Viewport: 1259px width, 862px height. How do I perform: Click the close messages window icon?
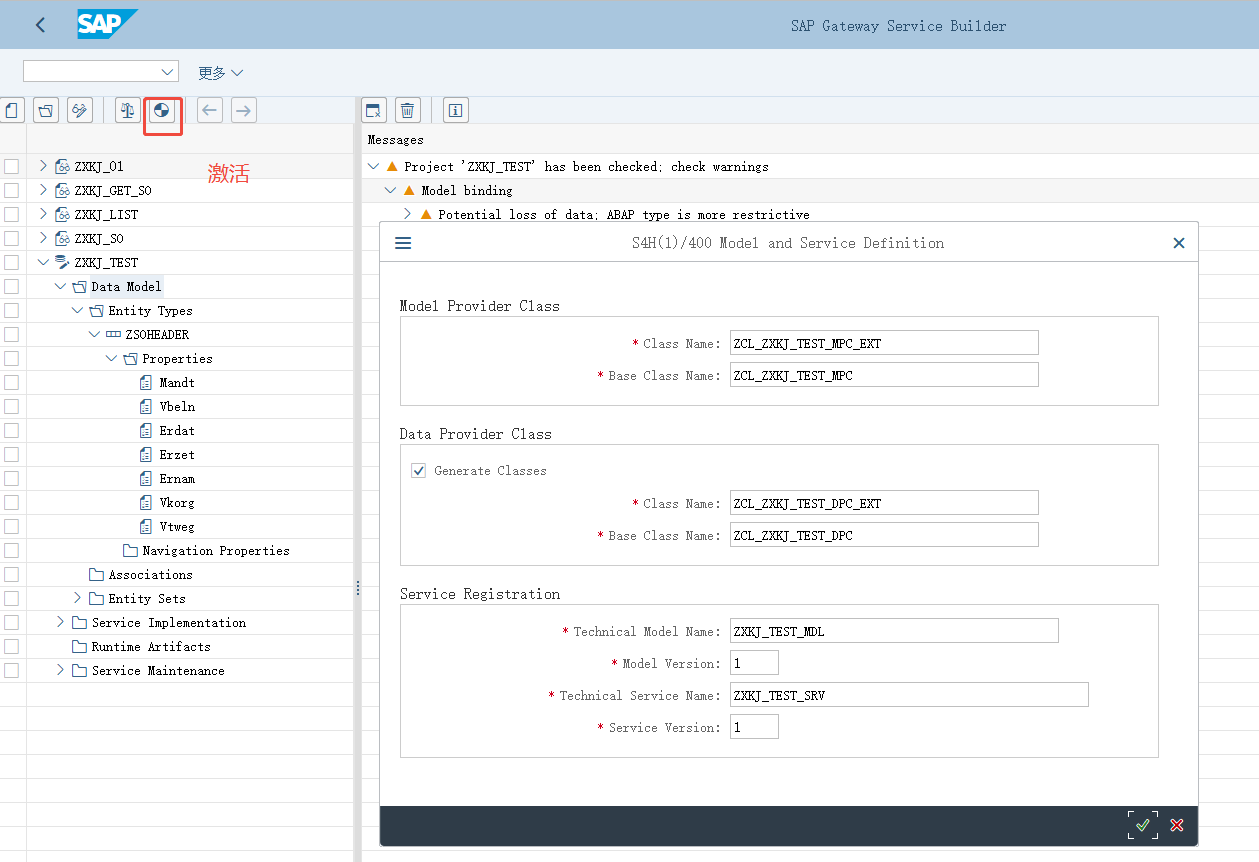tap(374, 110)
